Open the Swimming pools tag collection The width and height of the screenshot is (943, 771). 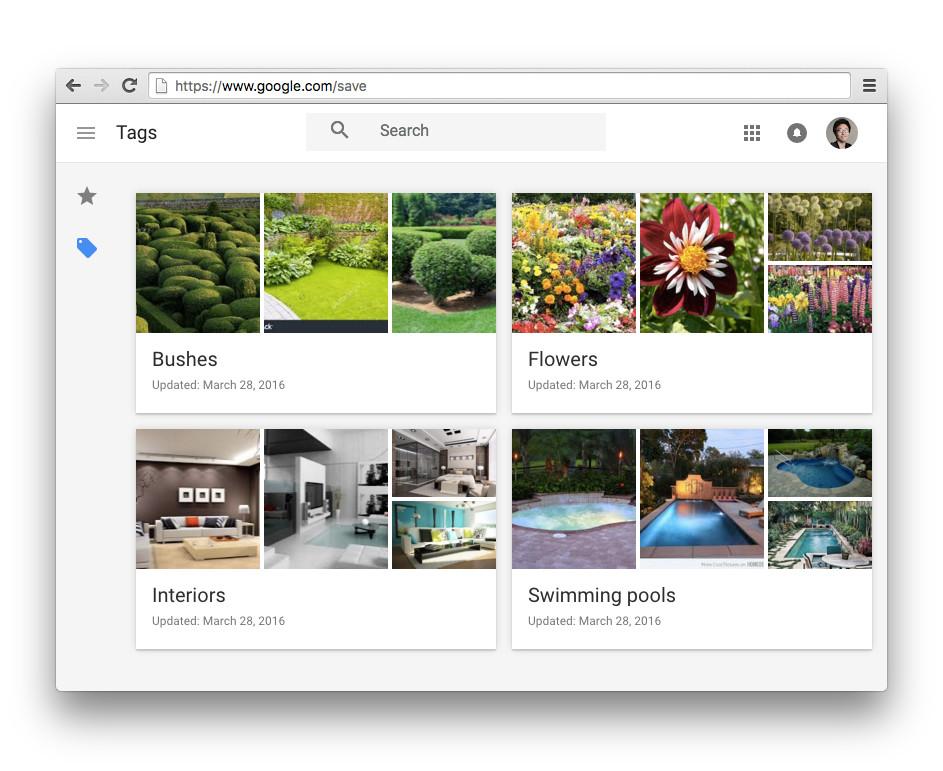601,595
